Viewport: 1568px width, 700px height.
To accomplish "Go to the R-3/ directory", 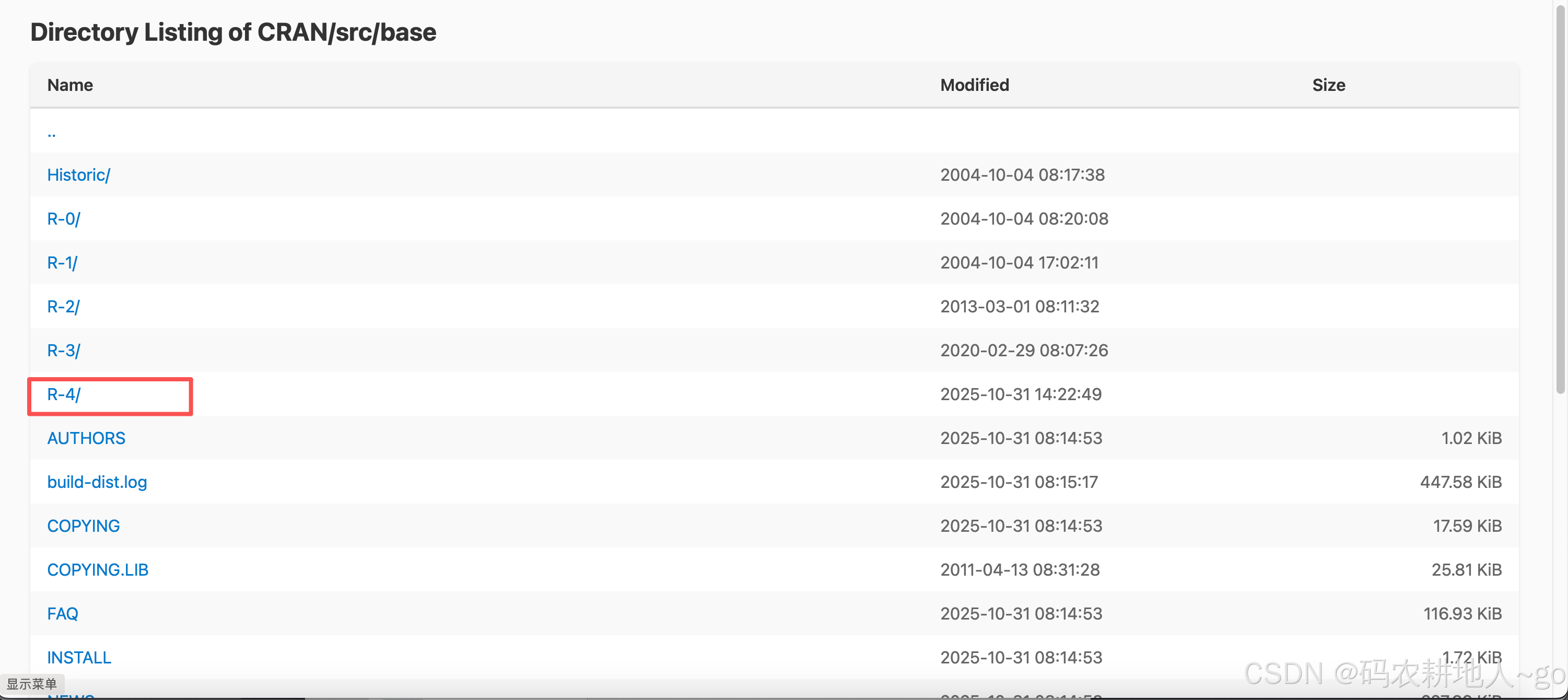I will click(63, 350).
